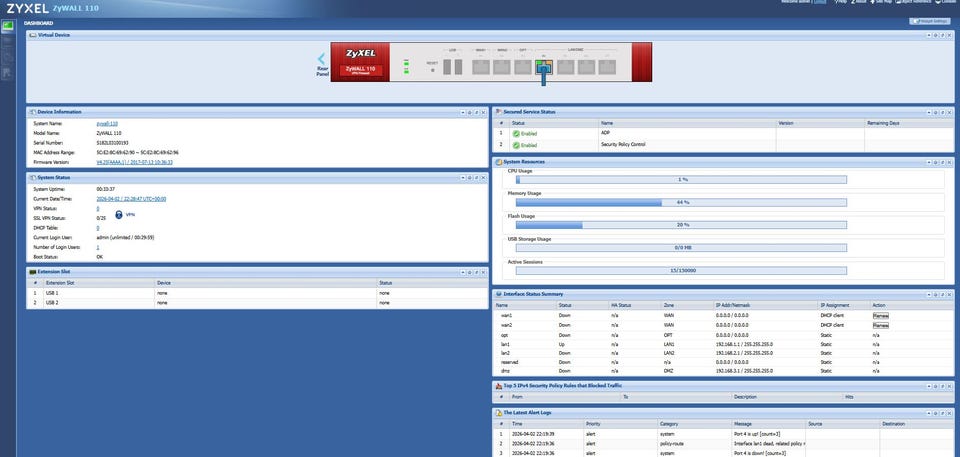Click the Renew button for wan1

coord(880,315)
